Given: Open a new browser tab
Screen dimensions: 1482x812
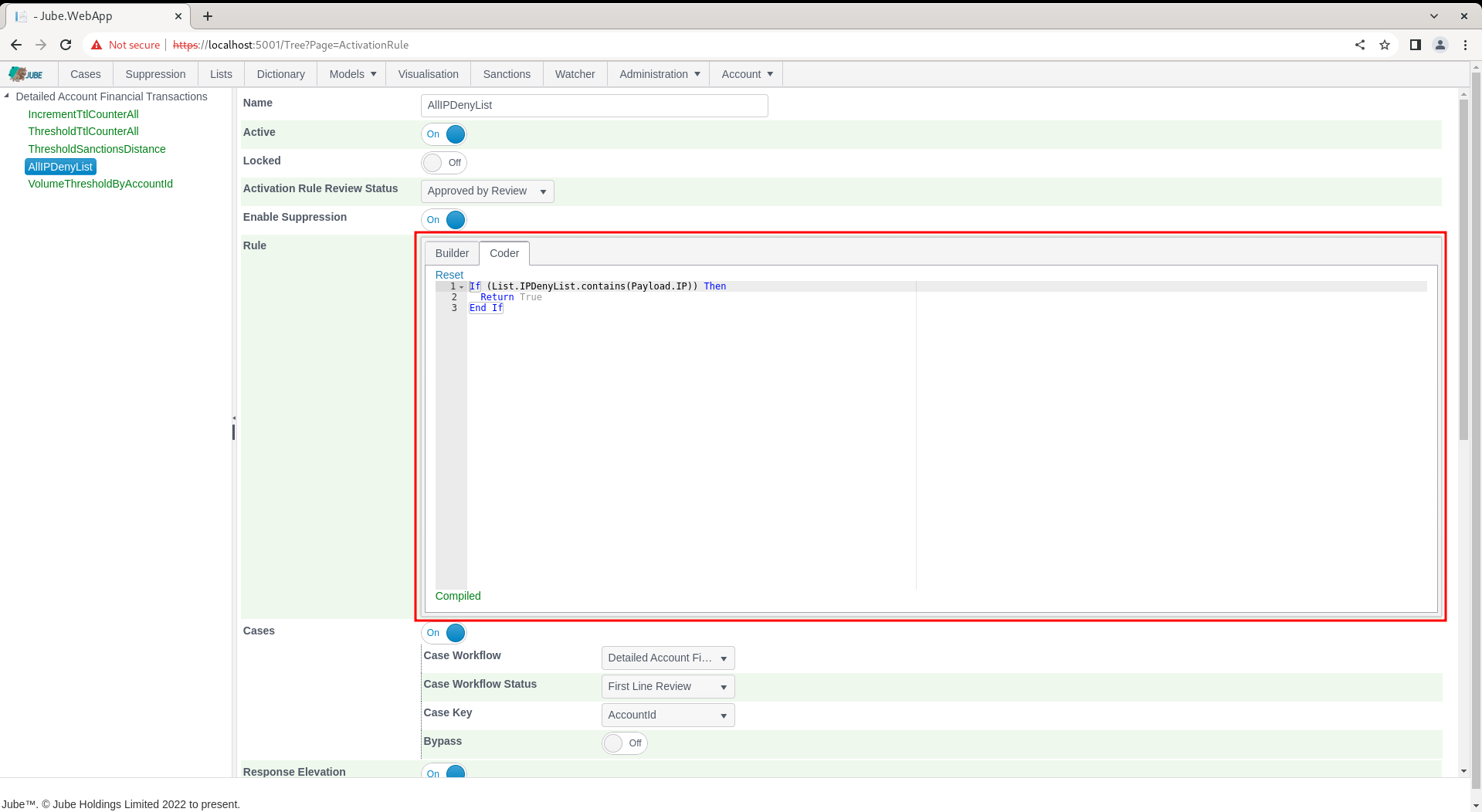Looking at the screenshot, I should point(208,16).
